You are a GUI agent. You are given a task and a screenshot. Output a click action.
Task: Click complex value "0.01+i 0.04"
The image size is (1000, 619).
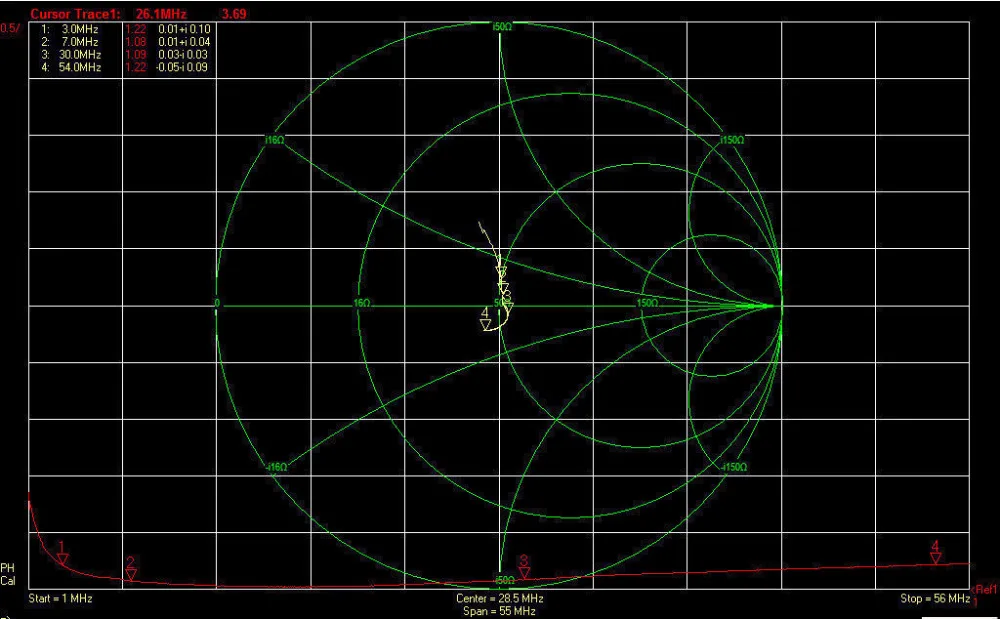pos(184,41)
